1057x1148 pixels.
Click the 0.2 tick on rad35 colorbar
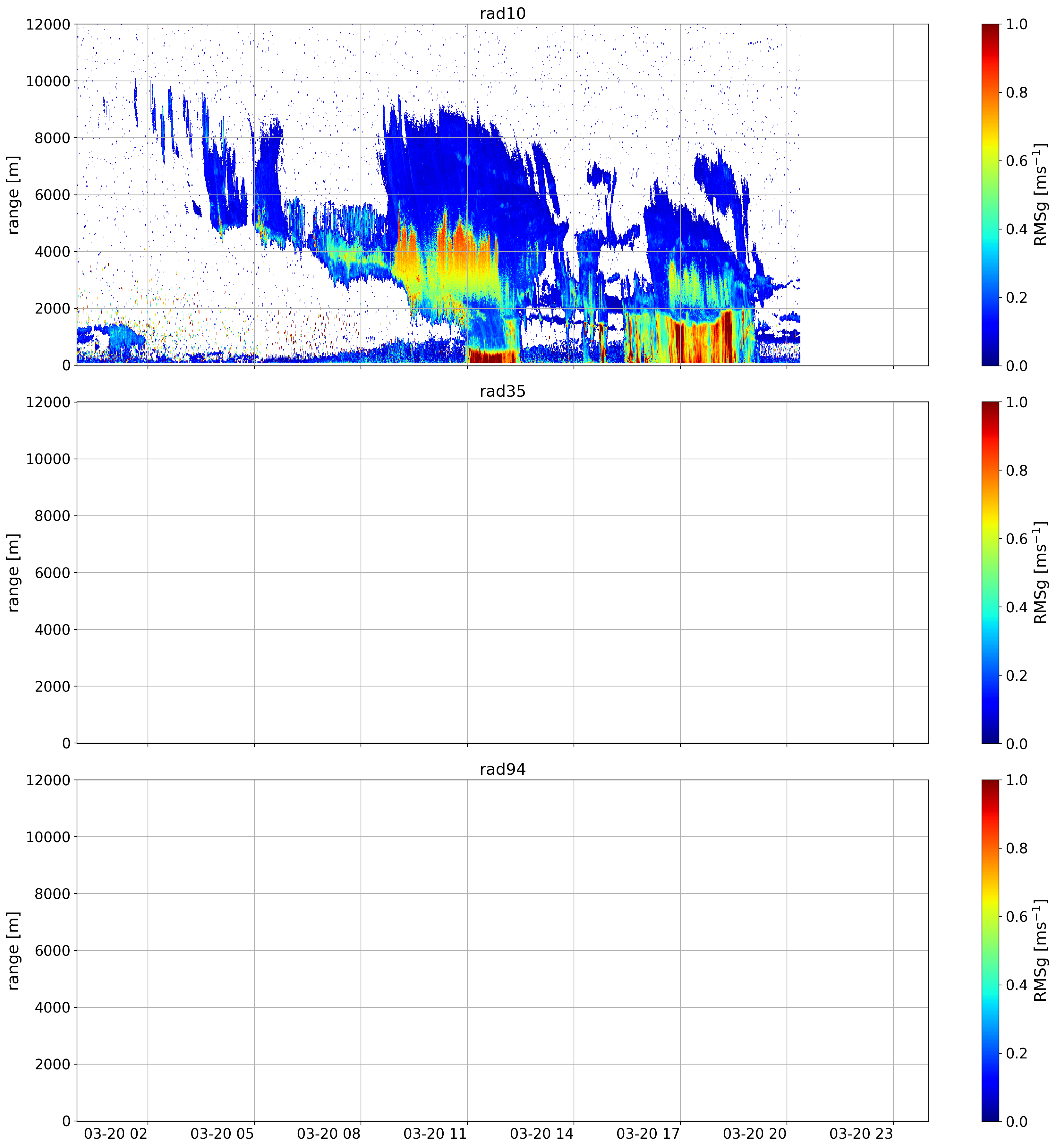(x=1017, y=676)
